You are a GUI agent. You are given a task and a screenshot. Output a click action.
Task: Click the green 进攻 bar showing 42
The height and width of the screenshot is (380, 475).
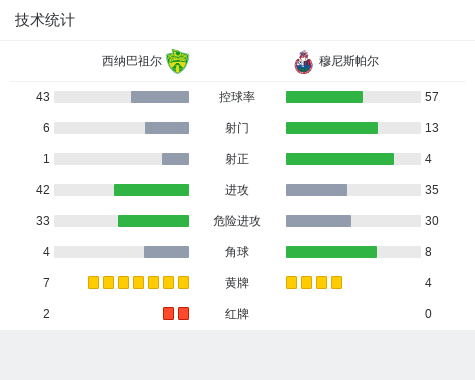pos(151,190)
